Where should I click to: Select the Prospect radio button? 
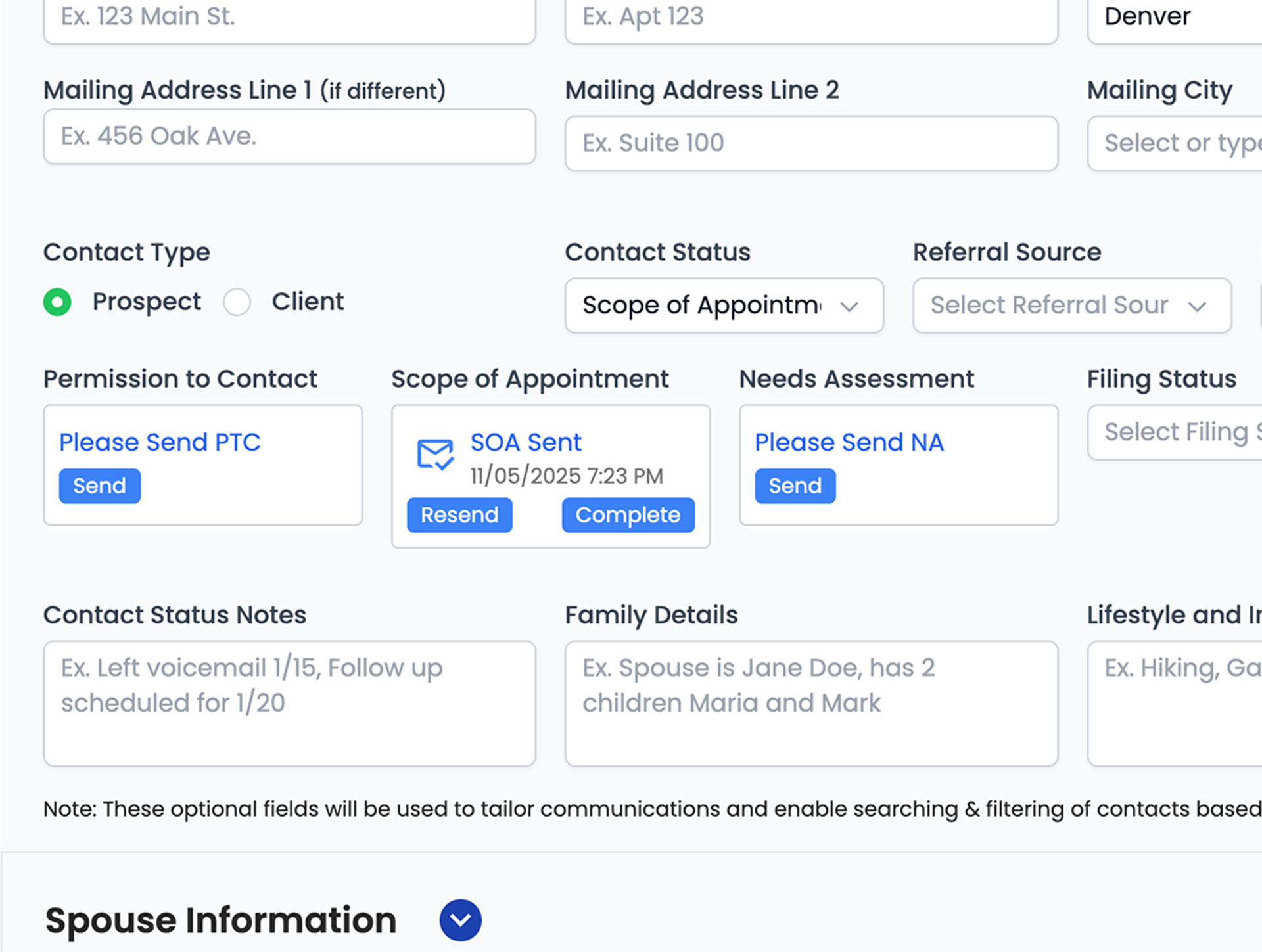click(58, 302)
